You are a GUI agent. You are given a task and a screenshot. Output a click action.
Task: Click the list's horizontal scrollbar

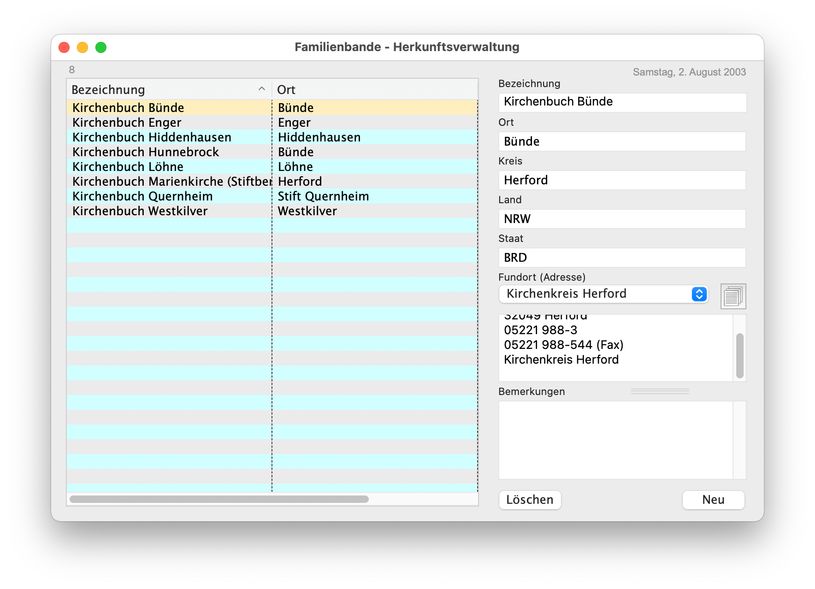tap(219, 499)
